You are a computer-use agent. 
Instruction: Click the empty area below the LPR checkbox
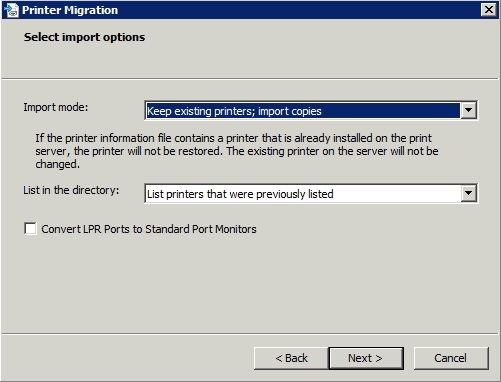click(x=250, y=283)
